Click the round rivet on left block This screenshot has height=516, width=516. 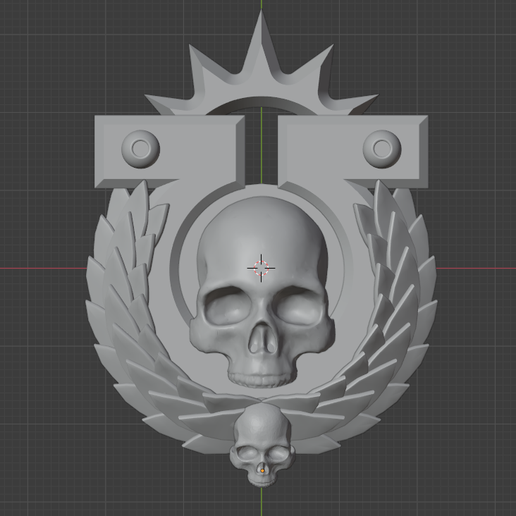[x=140, y=149]
